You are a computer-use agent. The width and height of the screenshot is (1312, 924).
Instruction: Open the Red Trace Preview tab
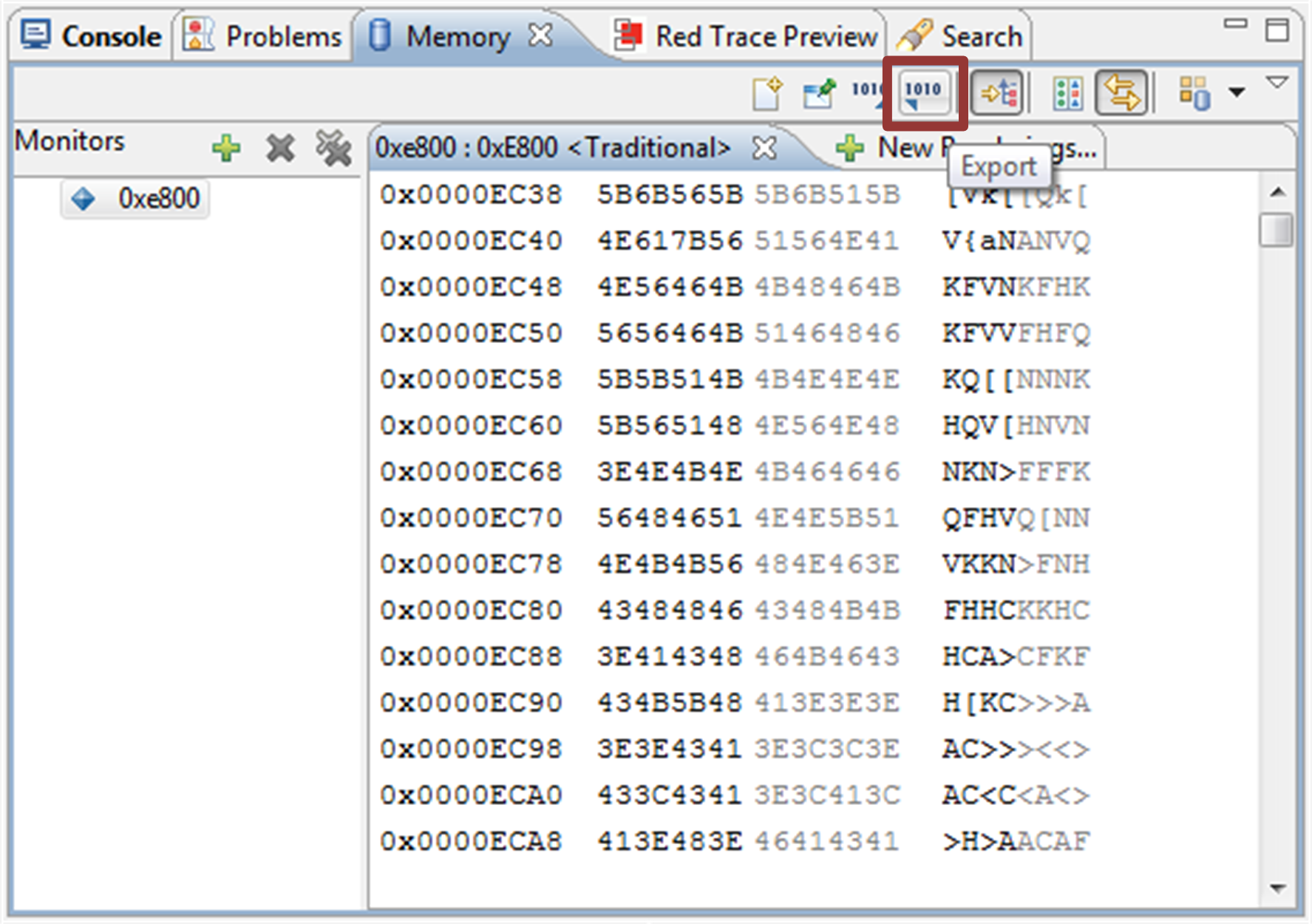pos(745,35)
